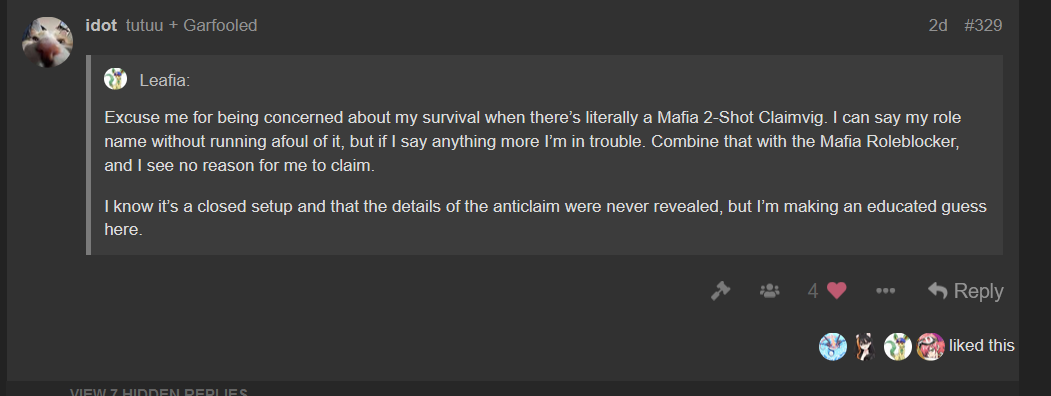Open second liker's dark-haired avatar
1051x396 pixels.
[x=865, y=346]
